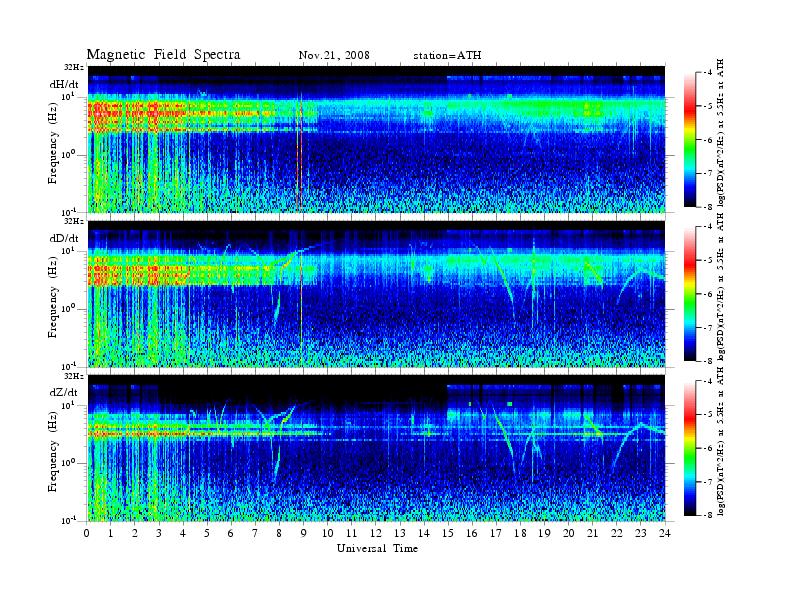Viewport: 792px width, 612px height.
Task: Click the dD/dt panel color scale bar
Action: pyautogui.click(x=690, y=294)
